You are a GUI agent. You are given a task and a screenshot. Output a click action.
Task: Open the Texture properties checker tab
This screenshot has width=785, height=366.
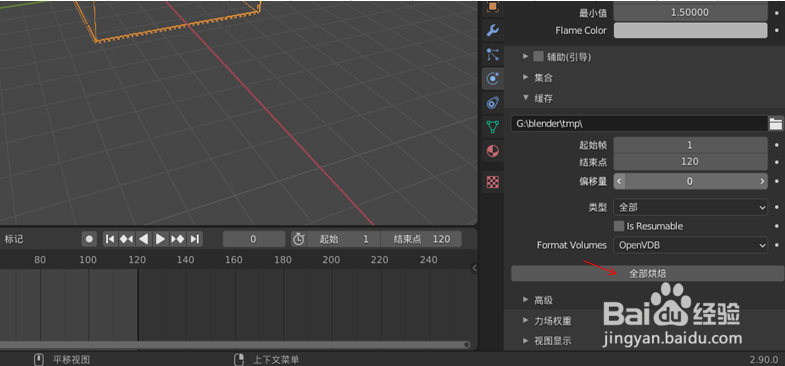[x=493, y=182]
